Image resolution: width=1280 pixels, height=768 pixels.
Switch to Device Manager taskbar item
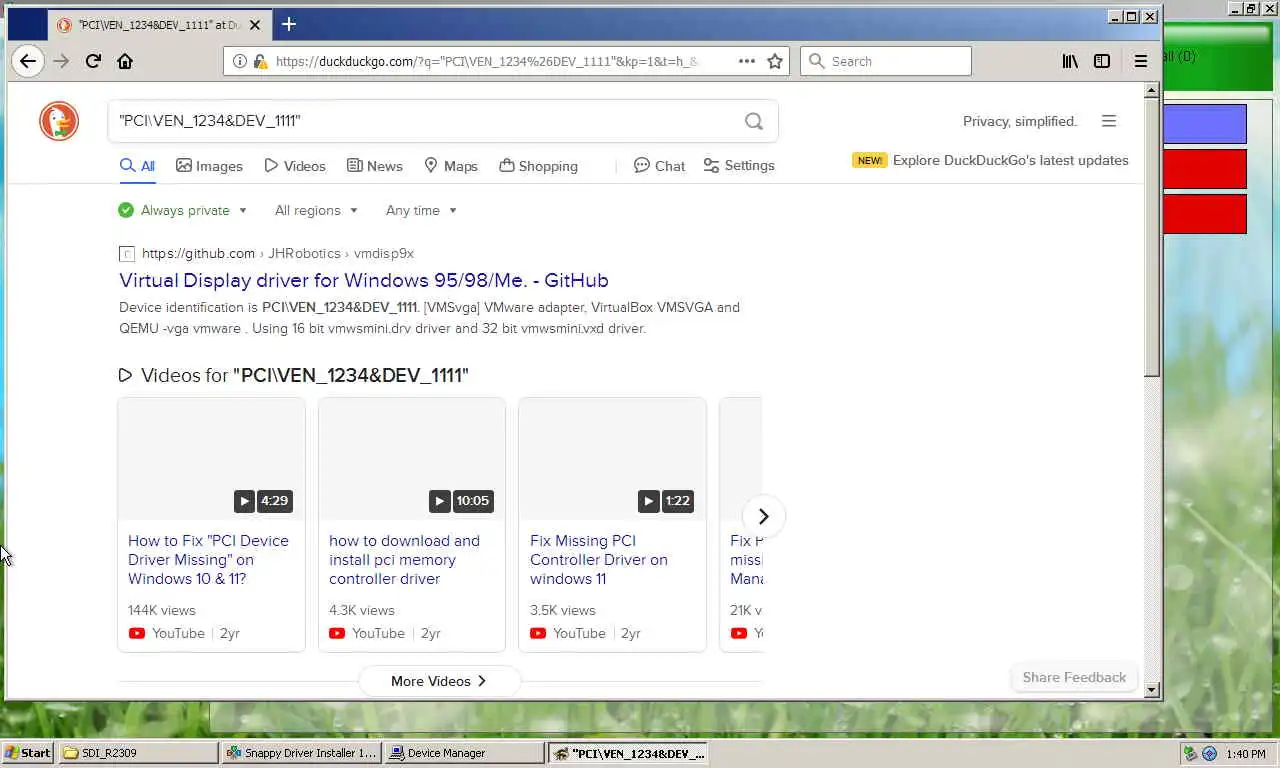pyautogui.click(x=464, y=753)
